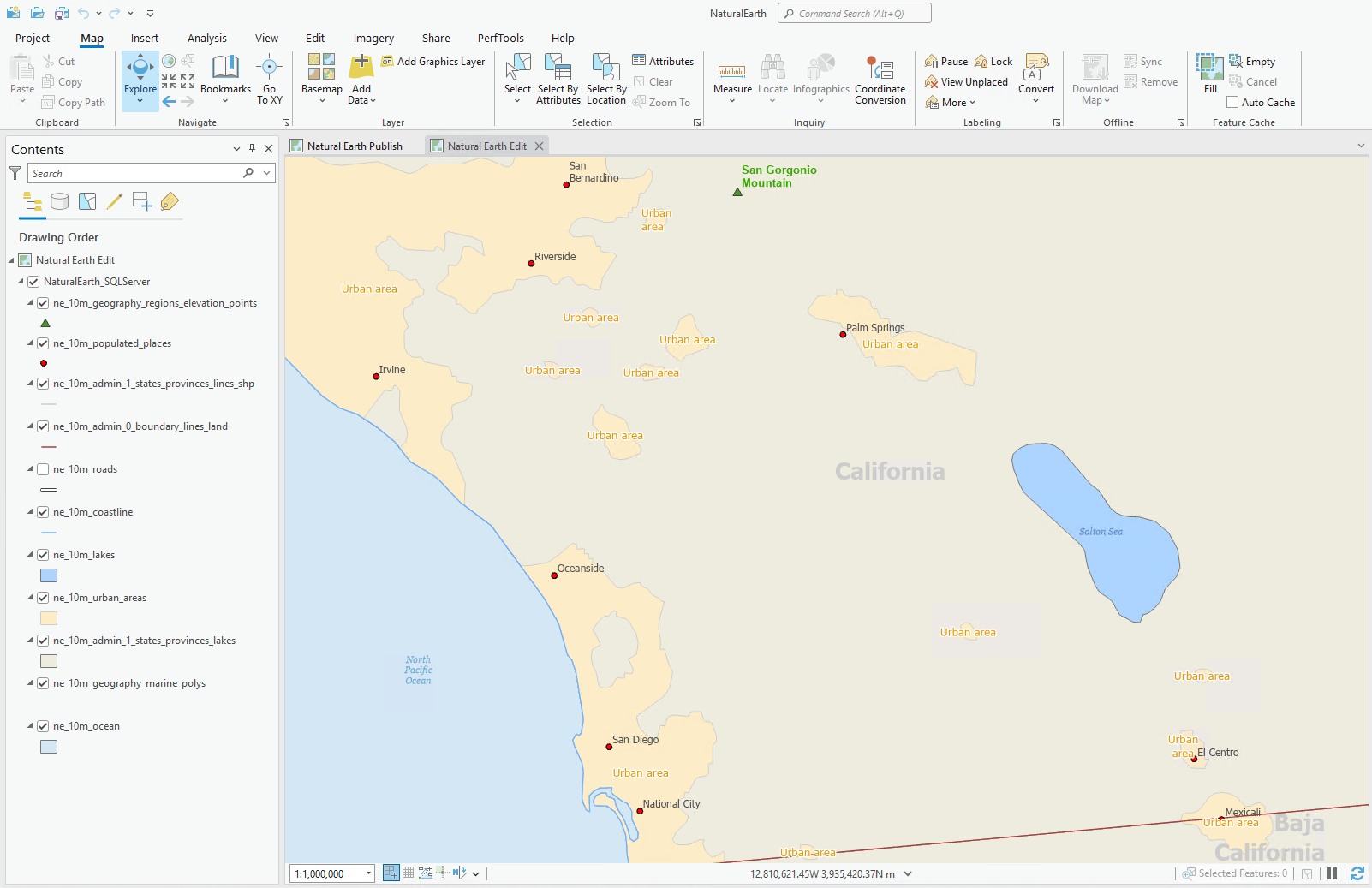
Task: Click the refresh map icon in status bar
Action: (x=1357, y=873)
